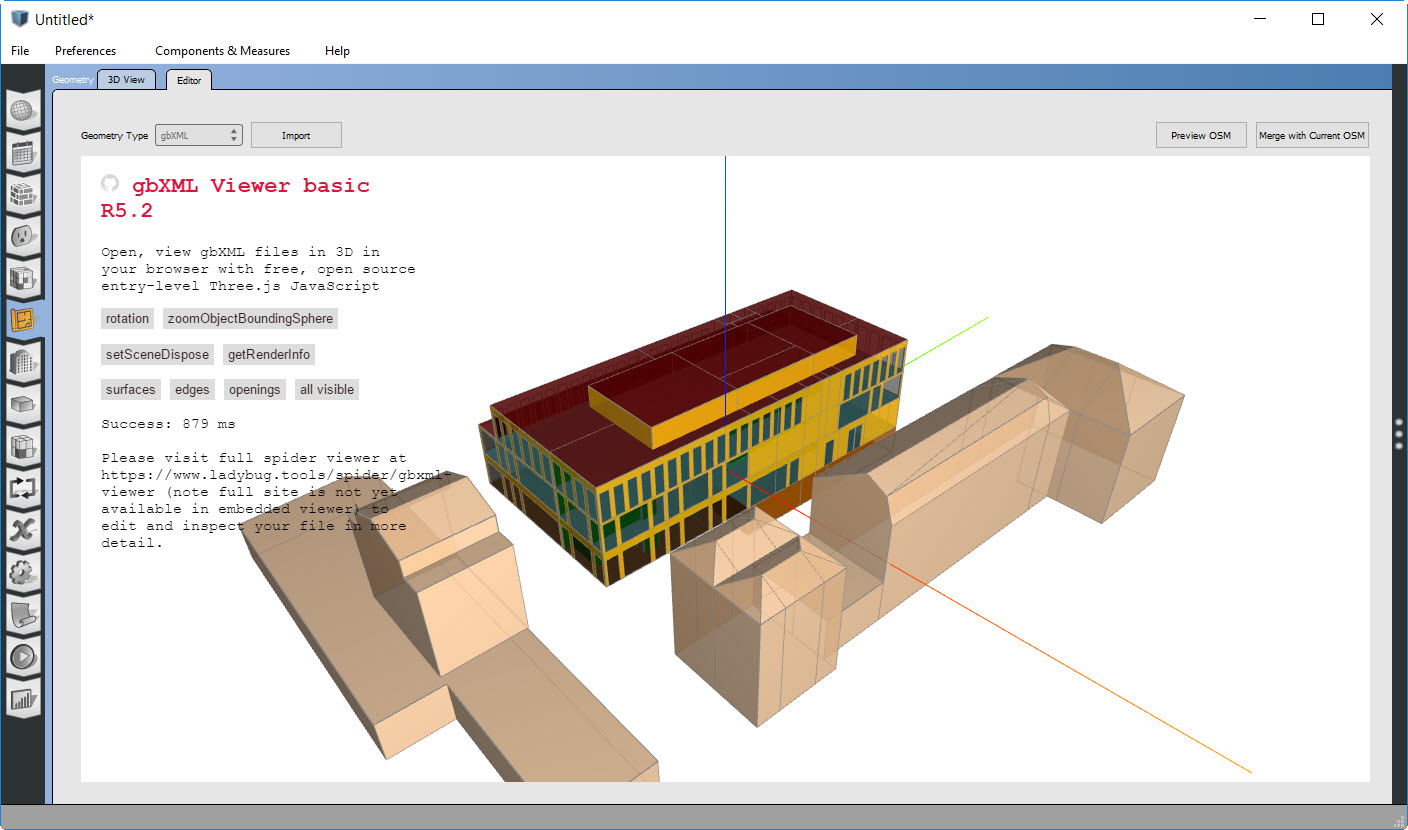Open the Schedules tab calendar icon

click(x=23, y=153)
